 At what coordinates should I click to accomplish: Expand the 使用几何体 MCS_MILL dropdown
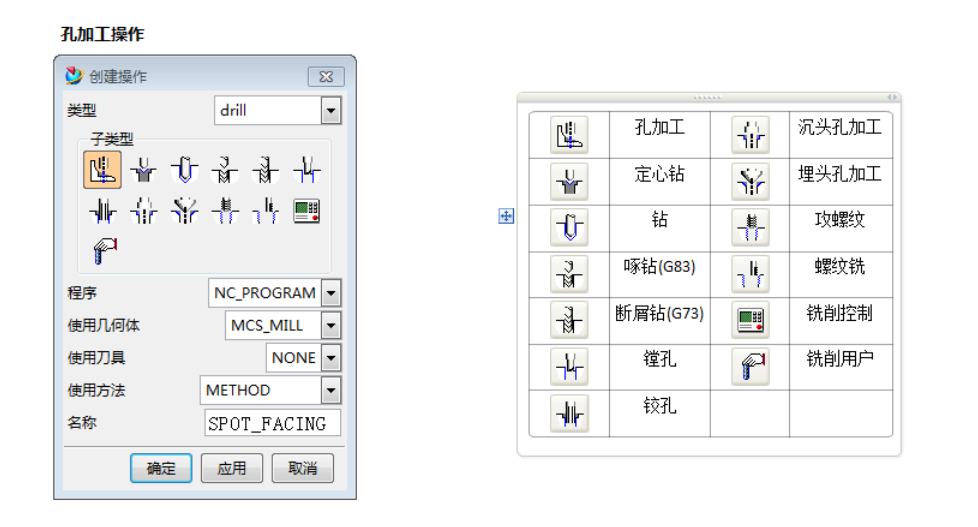click(x=331, y=325)
